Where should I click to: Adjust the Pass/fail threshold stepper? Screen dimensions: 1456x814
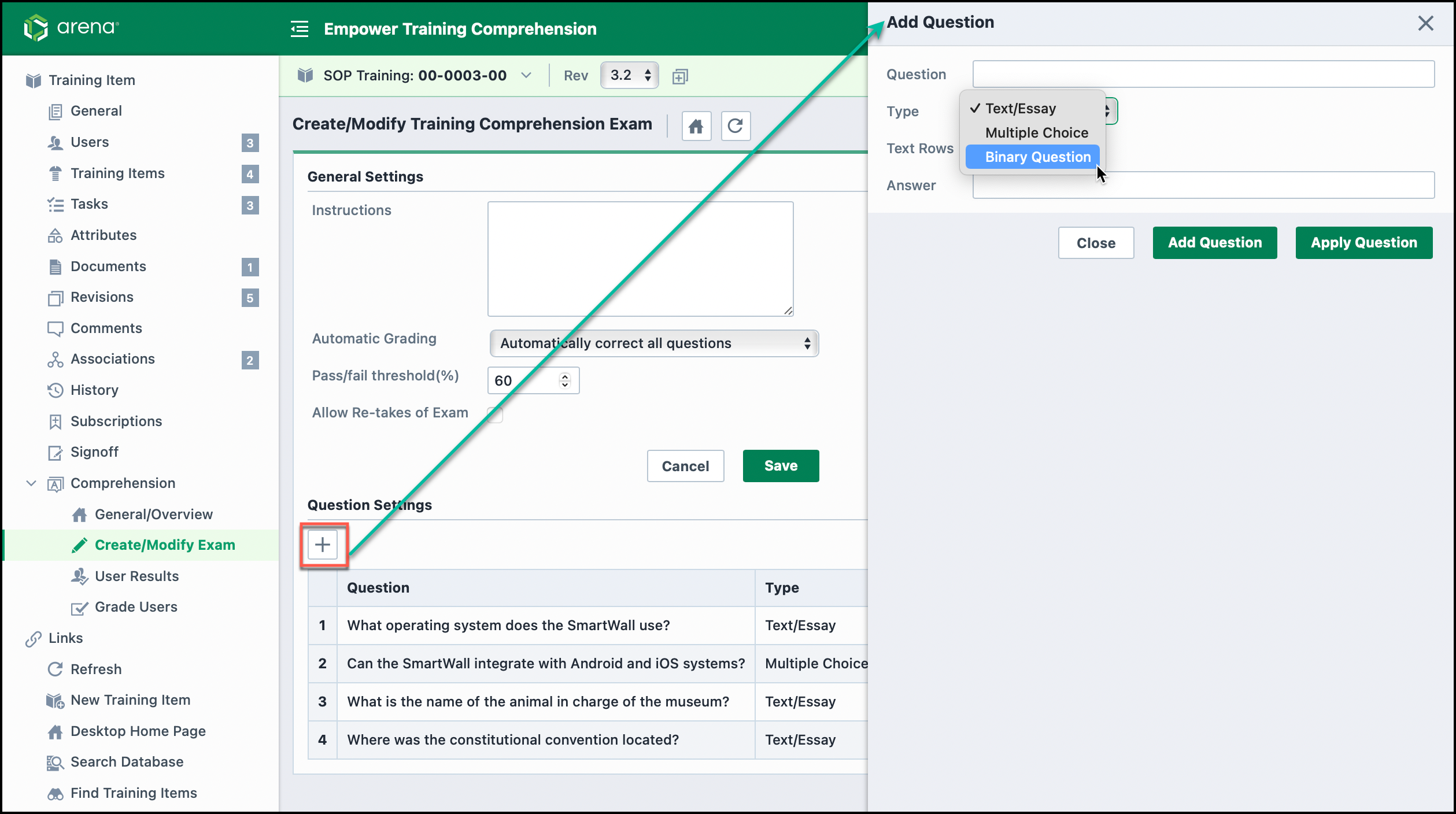(x=565, y=380)
